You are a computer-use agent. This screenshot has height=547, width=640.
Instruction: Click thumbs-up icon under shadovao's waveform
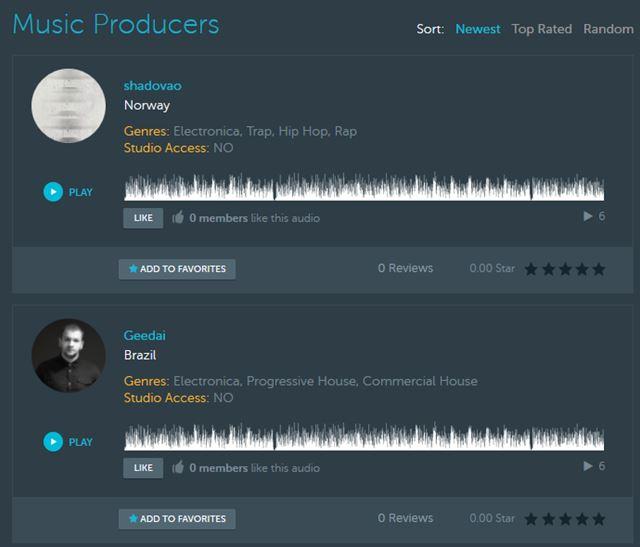[x=178, y=217]
